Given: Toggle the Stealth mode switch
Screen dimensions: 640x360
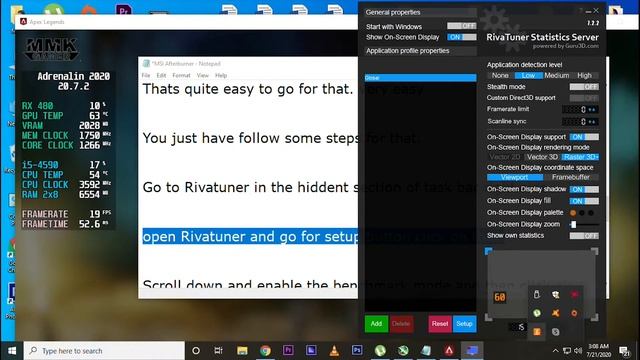Looking at the screenshot, I should click(x=584, y=87).
